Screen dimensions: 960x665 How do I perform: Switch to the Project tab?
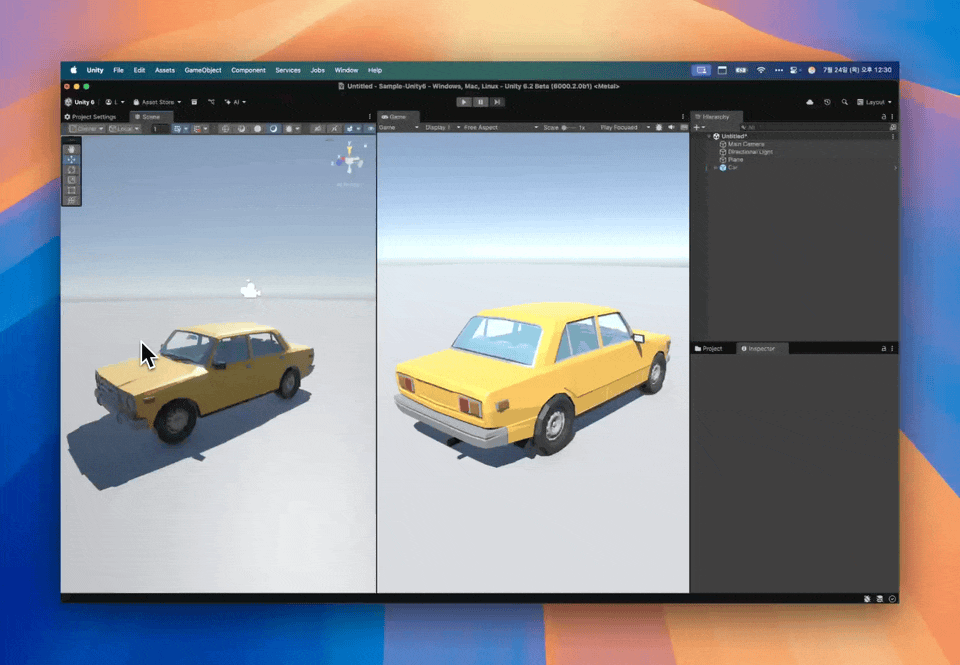tap(708, 348)
